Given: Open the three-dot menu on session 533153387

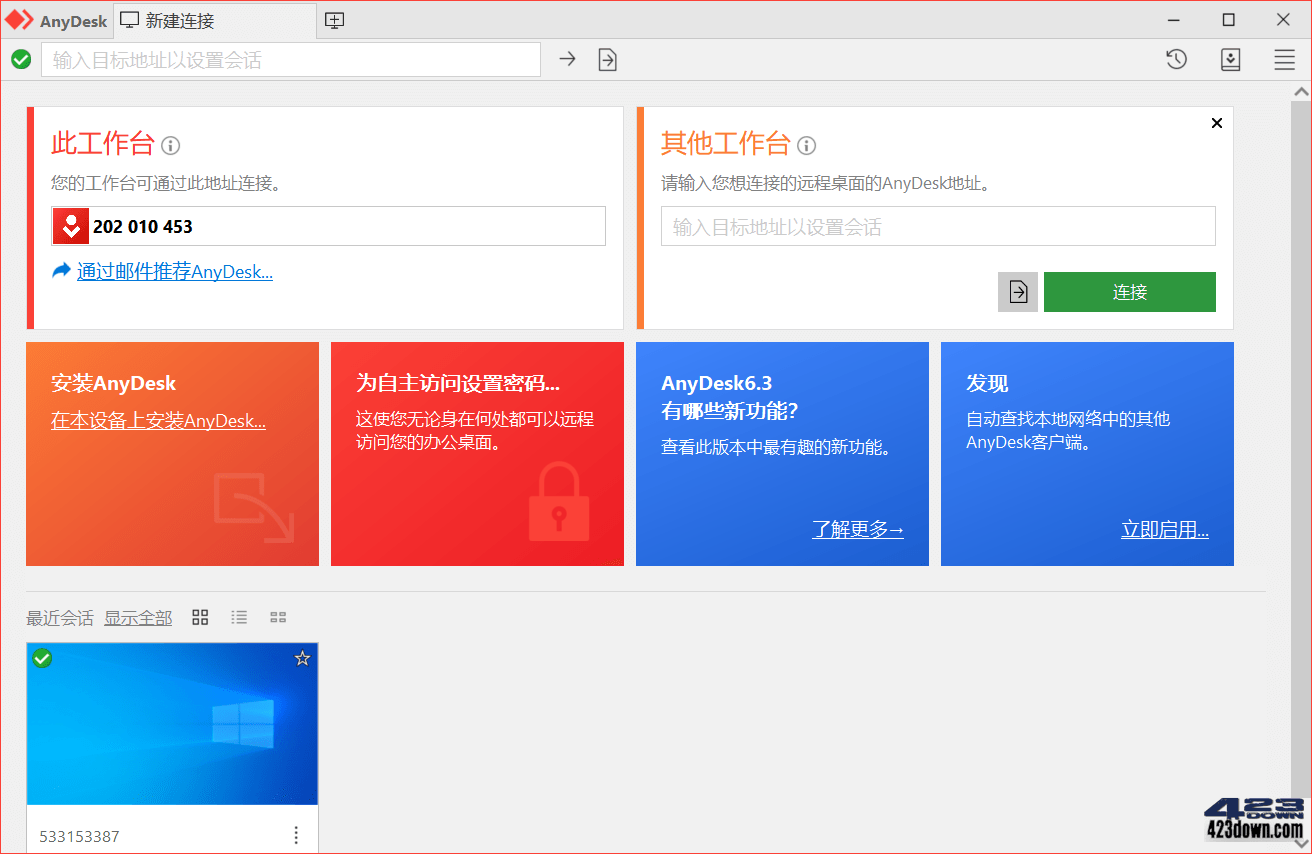Looking at the screenshot, I should pyautogui.click(x=295, y=834).
